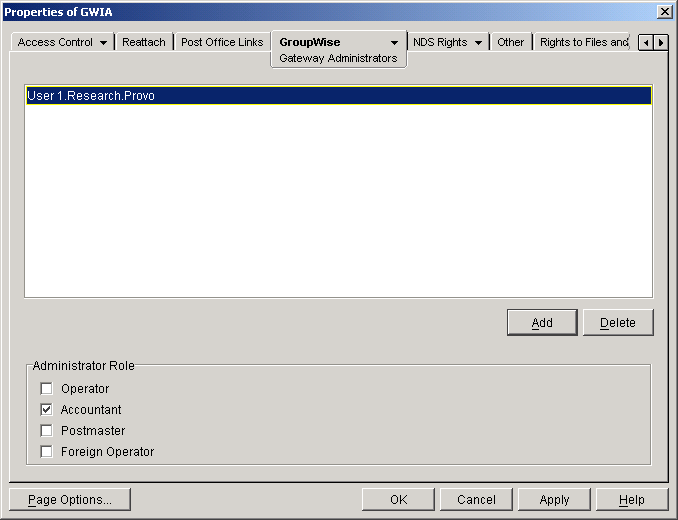Go to the Other tab

(510, 43)
